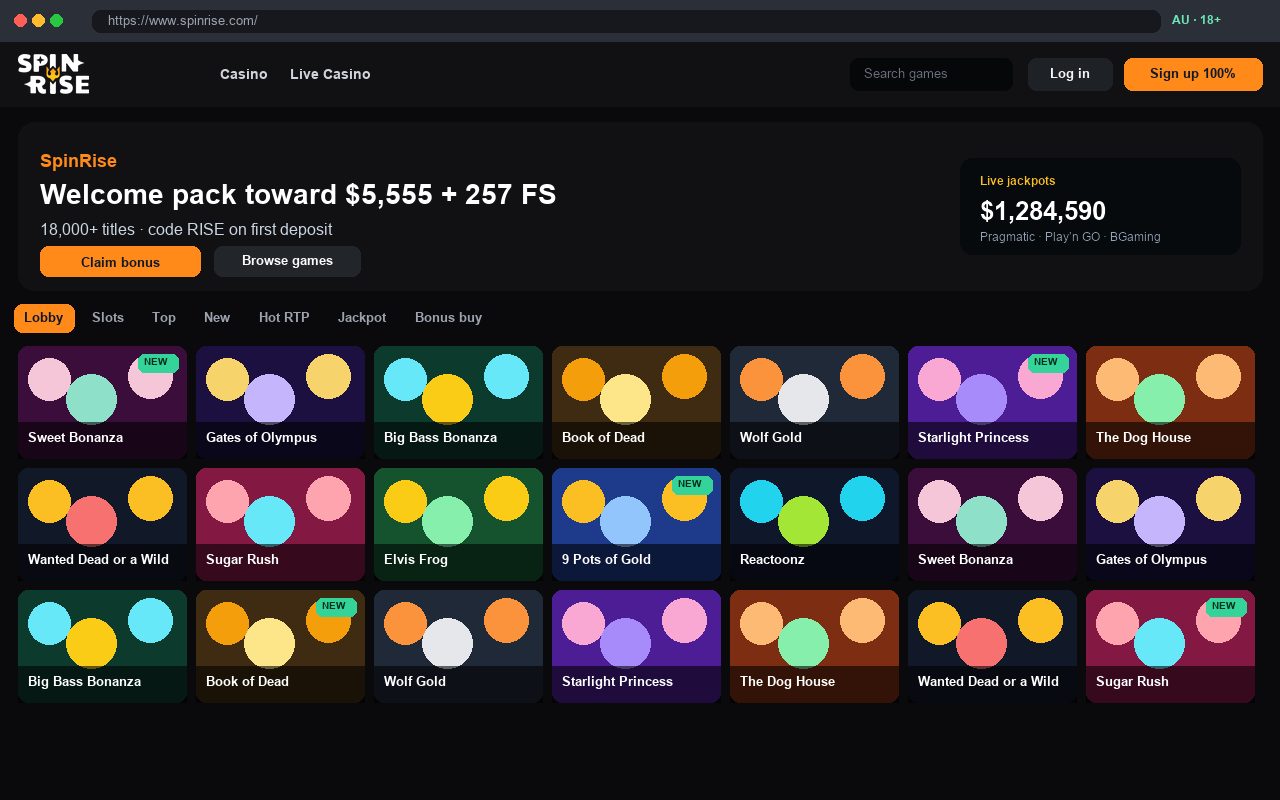Select the Bonus buy tab
The width and height of the screenshot is (1280, 800).
pos(448,318)
